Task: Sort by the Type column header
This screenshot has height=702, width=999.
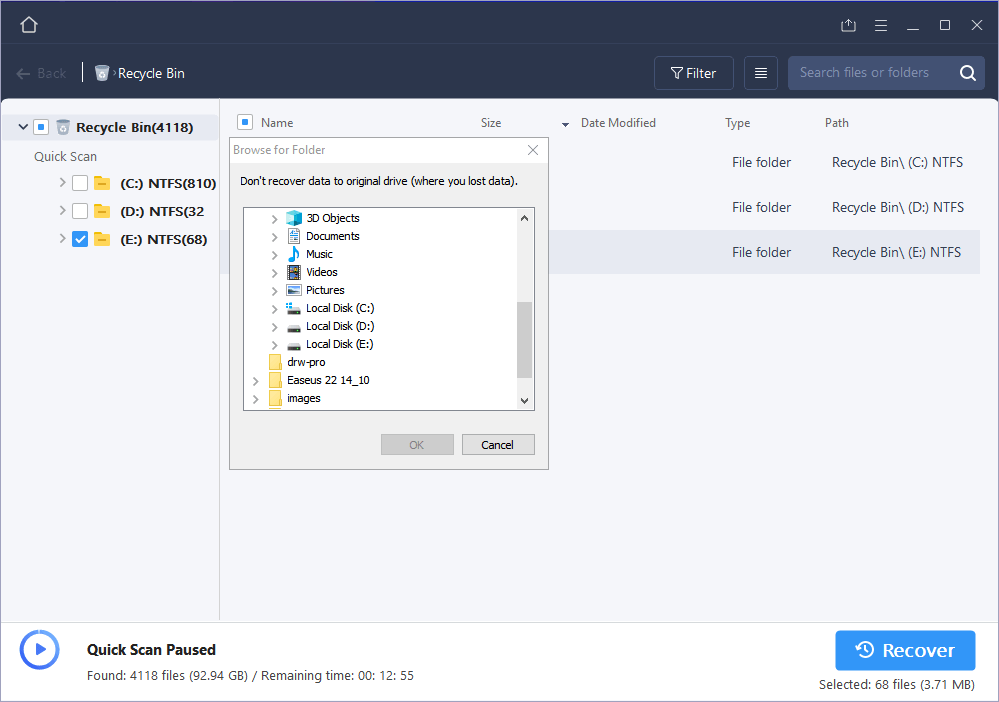Action: click(x=737, y=123)
